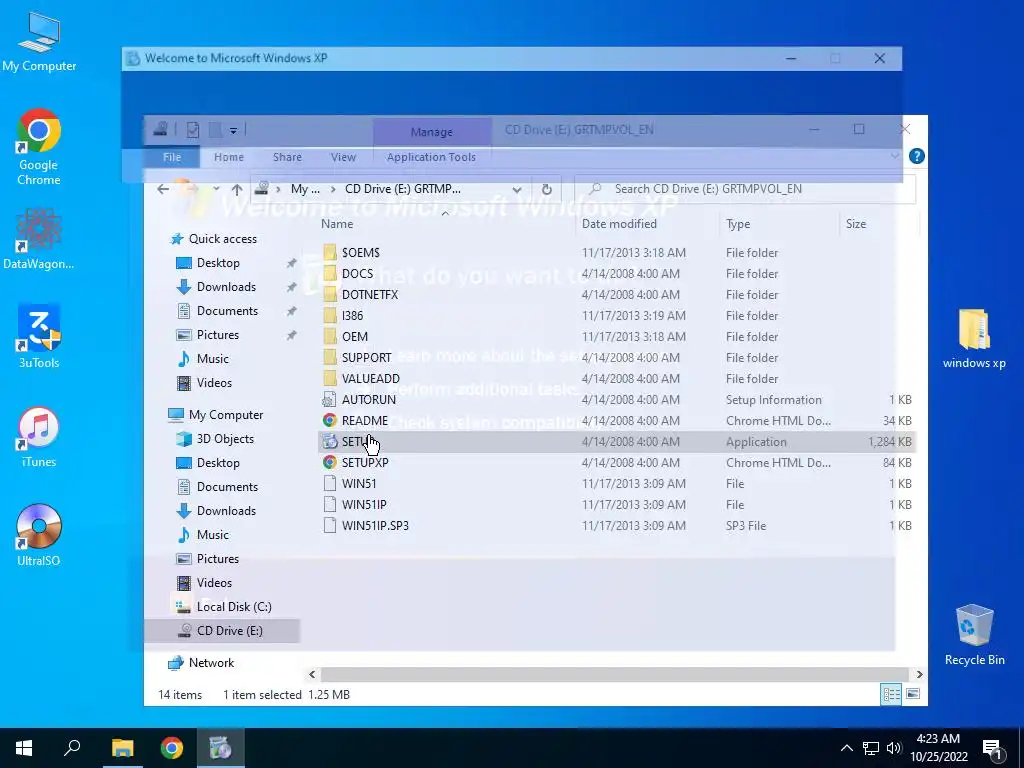
Task: Open the Home ribbon tab
Action: (x=229, y=157)
